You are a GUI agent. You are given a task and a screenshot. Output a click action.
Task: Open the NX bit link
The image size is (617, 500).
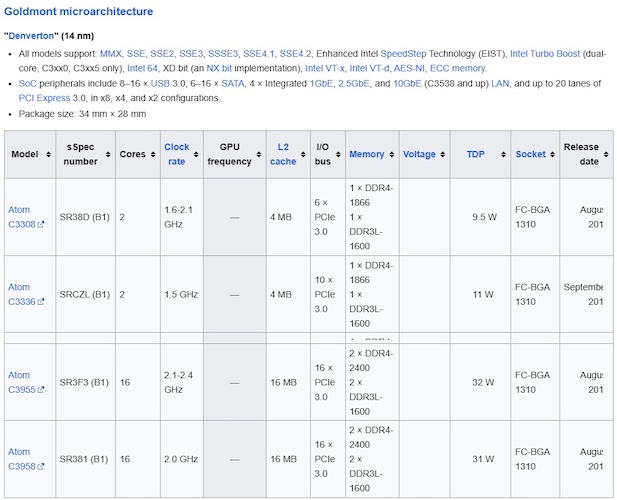219,68
